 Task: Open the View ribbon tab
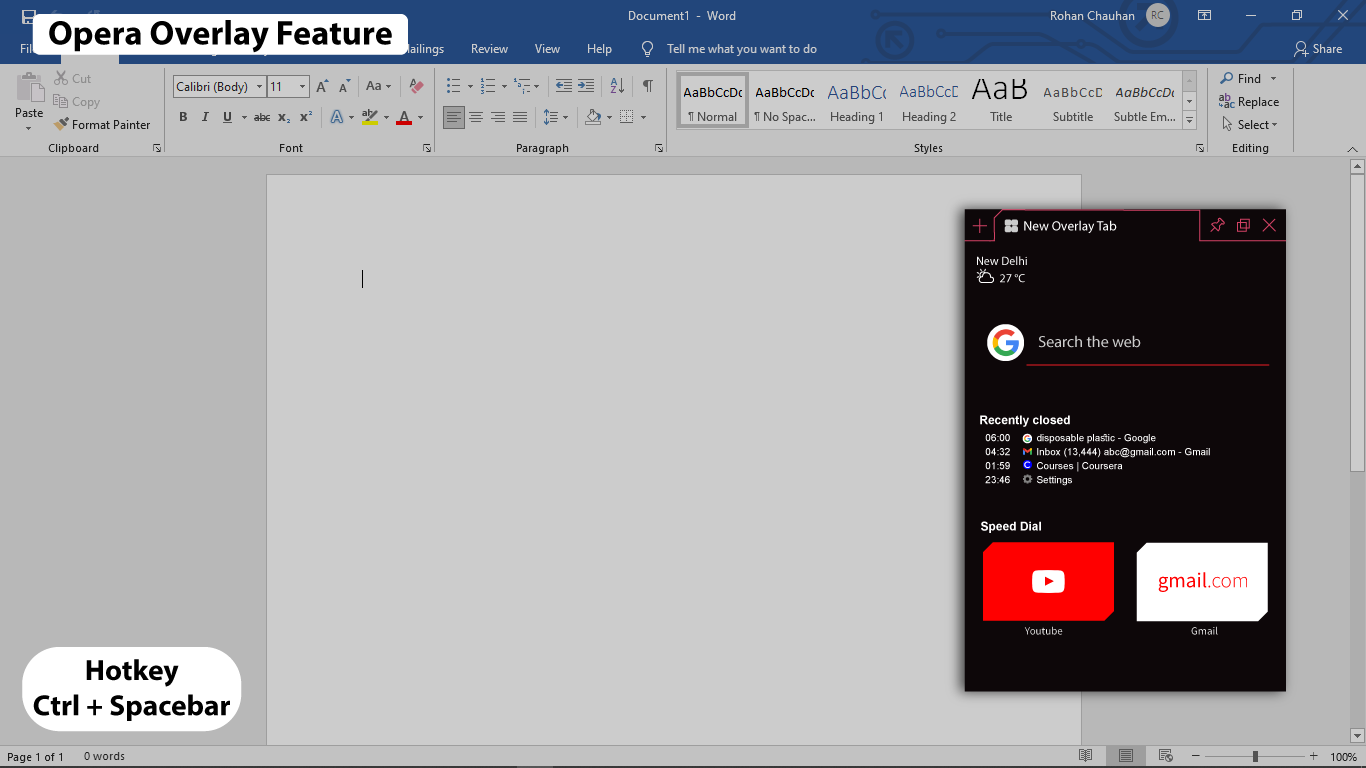tap(547, 49)
